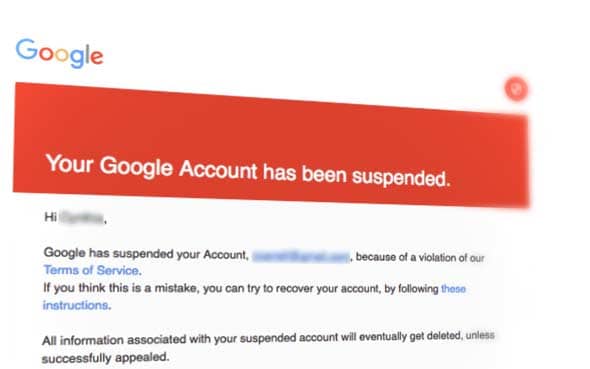590x369 pixels.
Task: Open the 'instructions' link text
Action: [77, 305]
